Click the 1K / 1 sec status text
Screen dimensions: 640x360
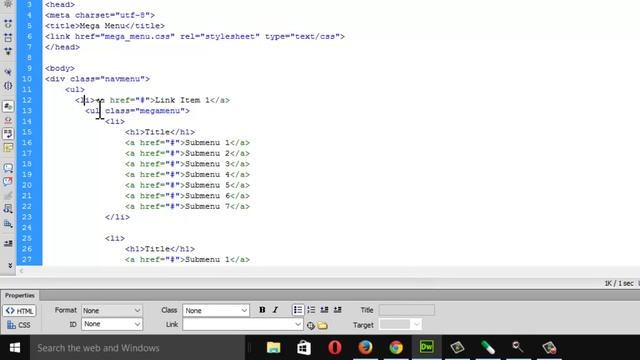tap(619, 283)
